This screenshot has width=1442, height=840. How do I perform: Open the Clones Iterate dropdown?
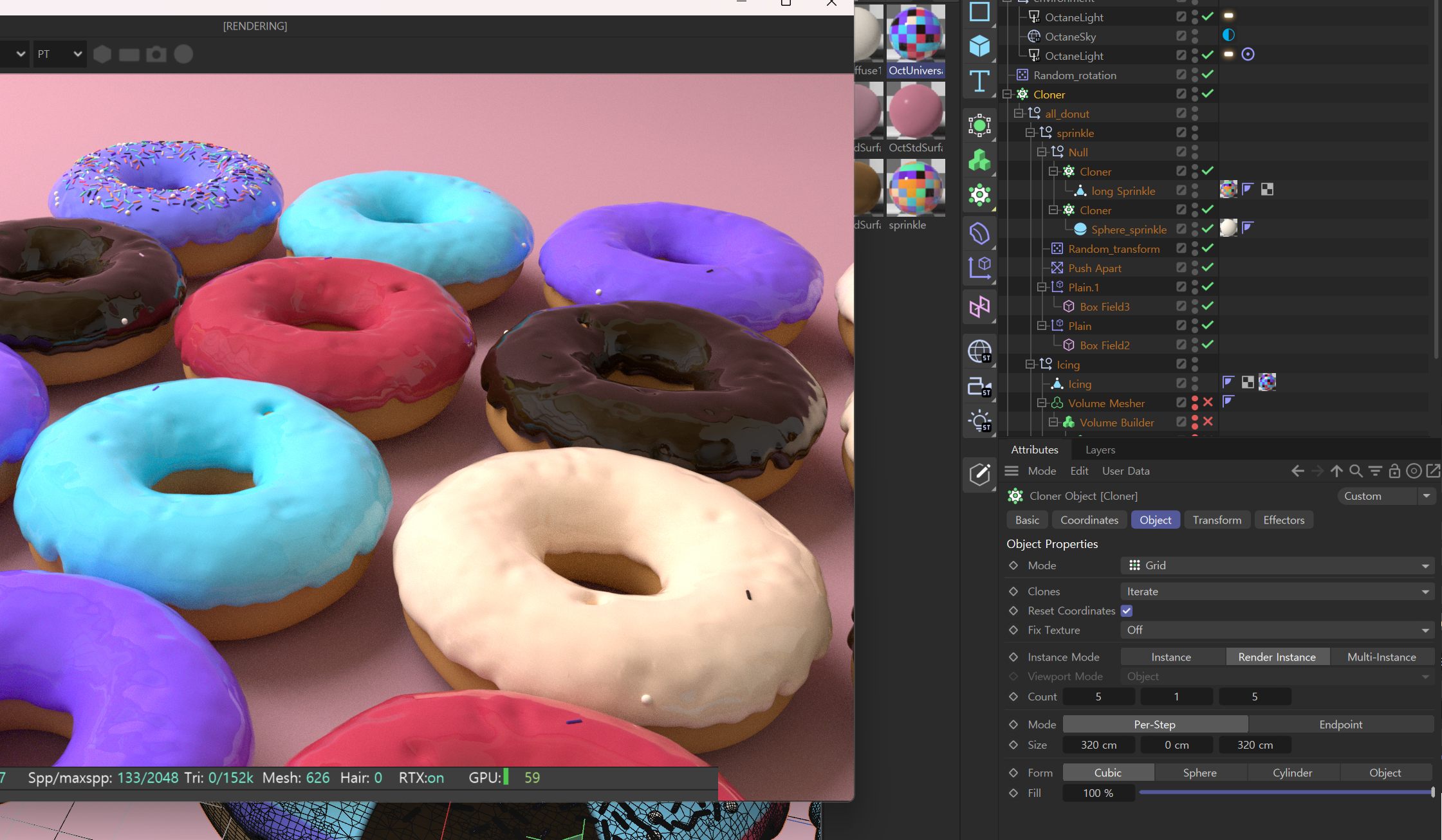click(1277, 591)
